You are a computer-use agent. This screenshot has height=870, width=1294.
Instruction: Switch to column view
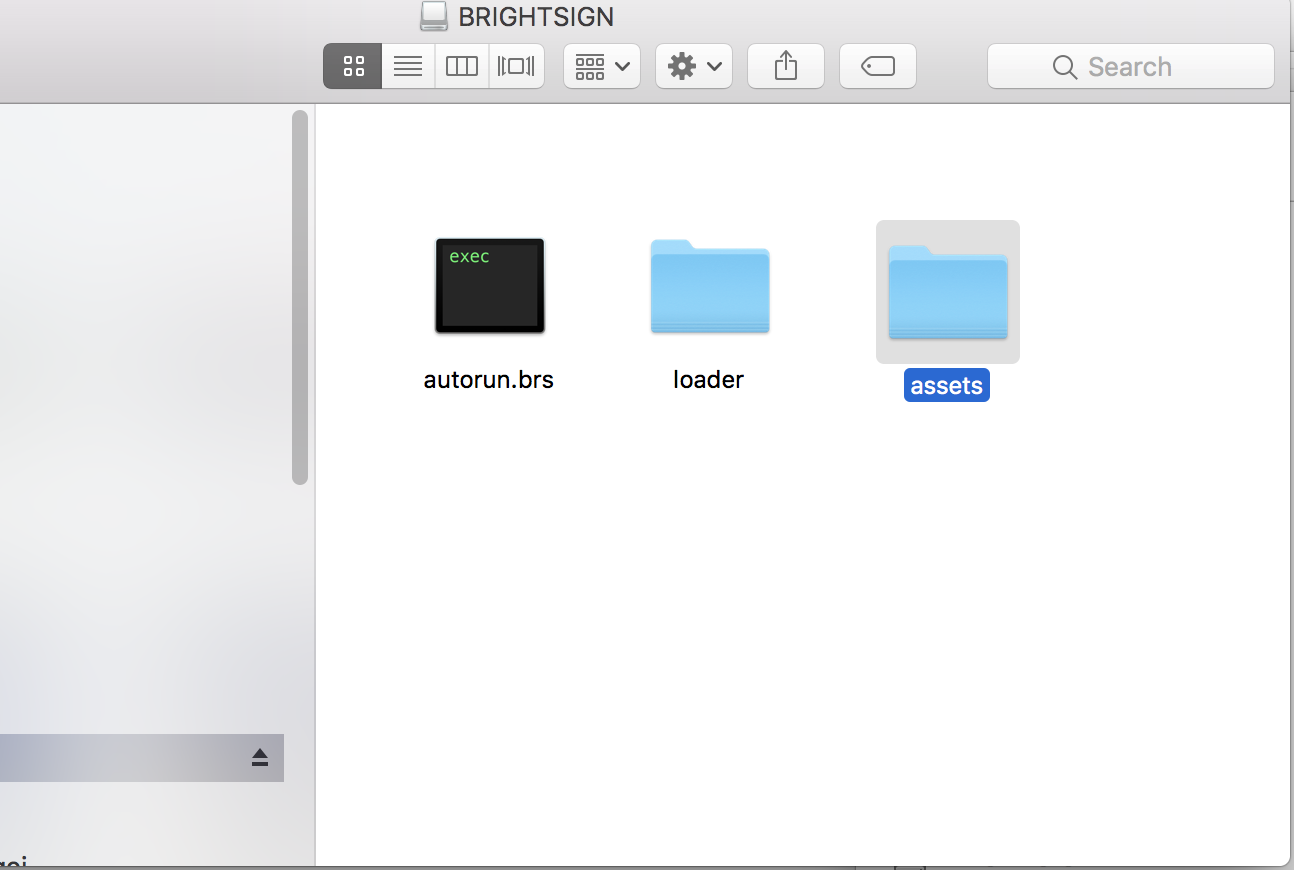(462, 67)
